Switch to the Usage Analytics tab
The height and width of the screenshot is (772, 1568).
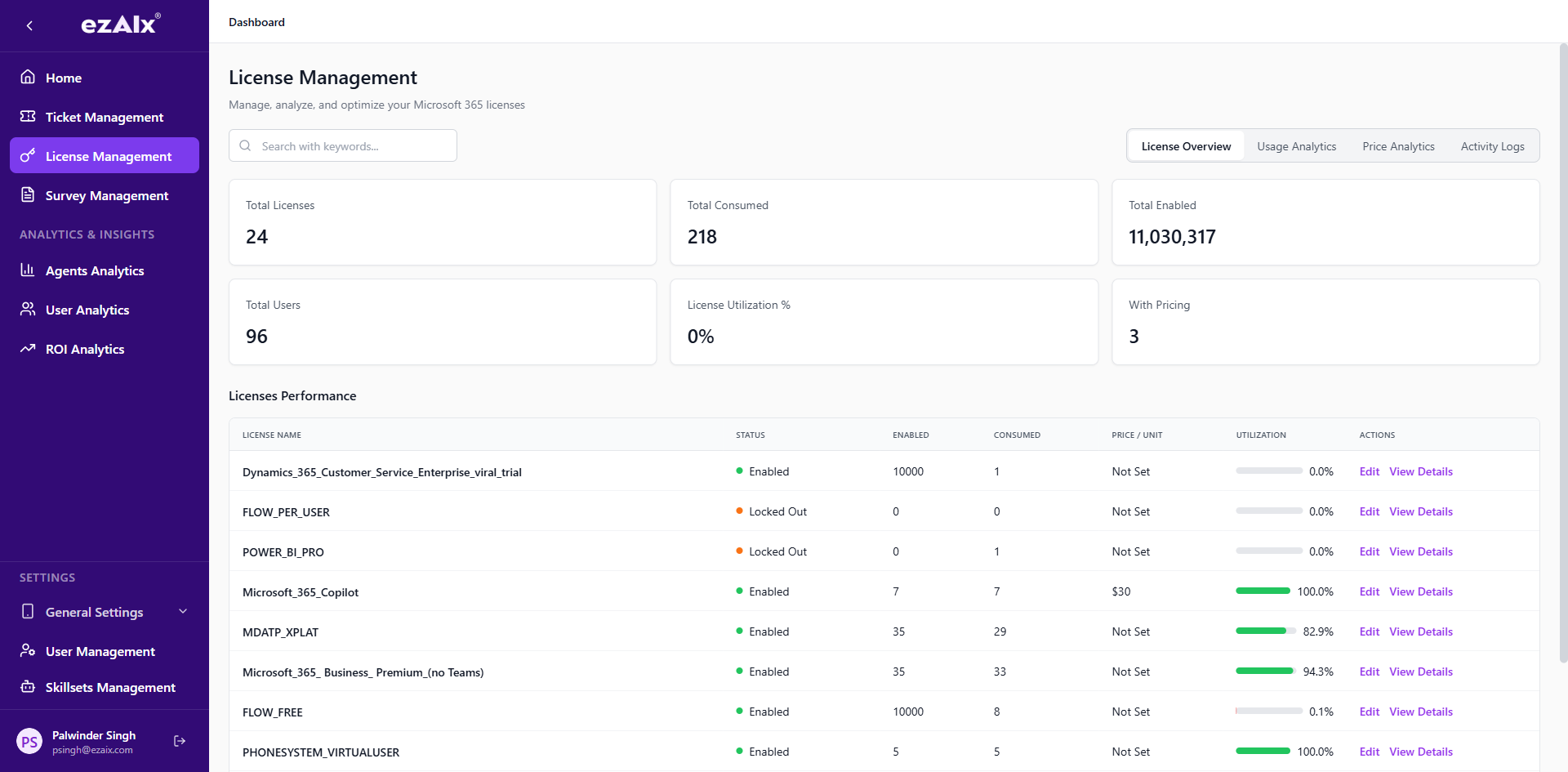point(1296,145)
